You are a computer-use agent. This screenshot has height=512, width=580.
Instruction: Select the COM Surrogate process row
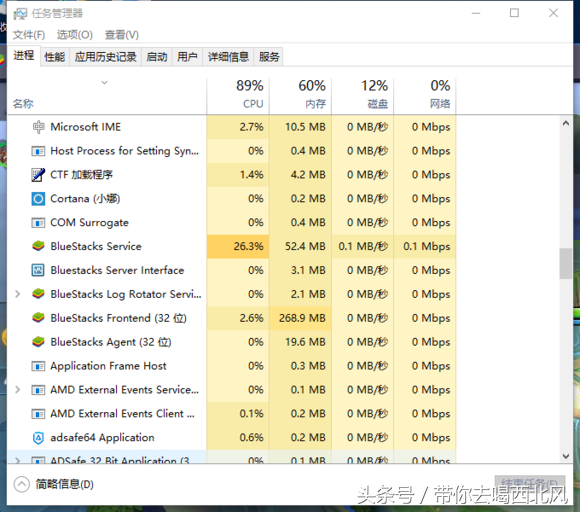[232, 223]
